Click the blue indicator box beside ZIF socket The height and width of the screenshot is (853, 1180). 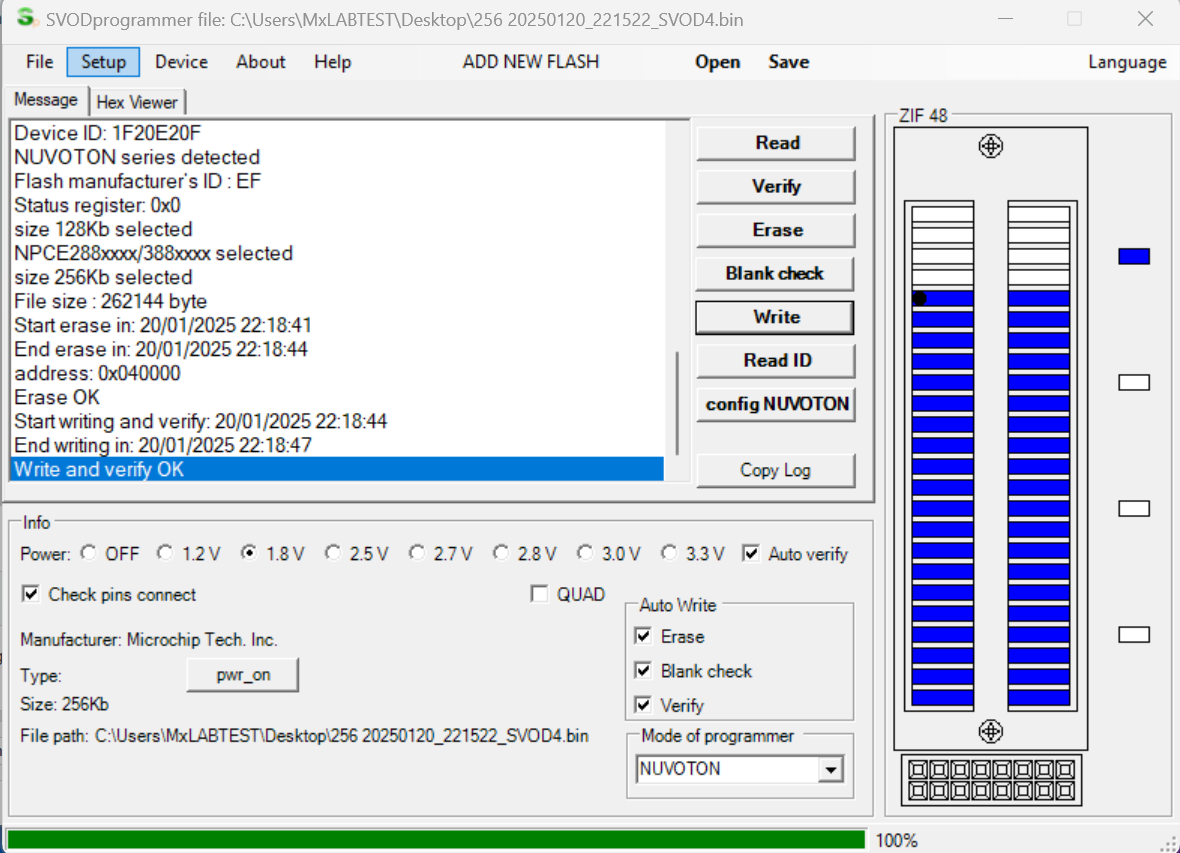tap(1133, 256)
